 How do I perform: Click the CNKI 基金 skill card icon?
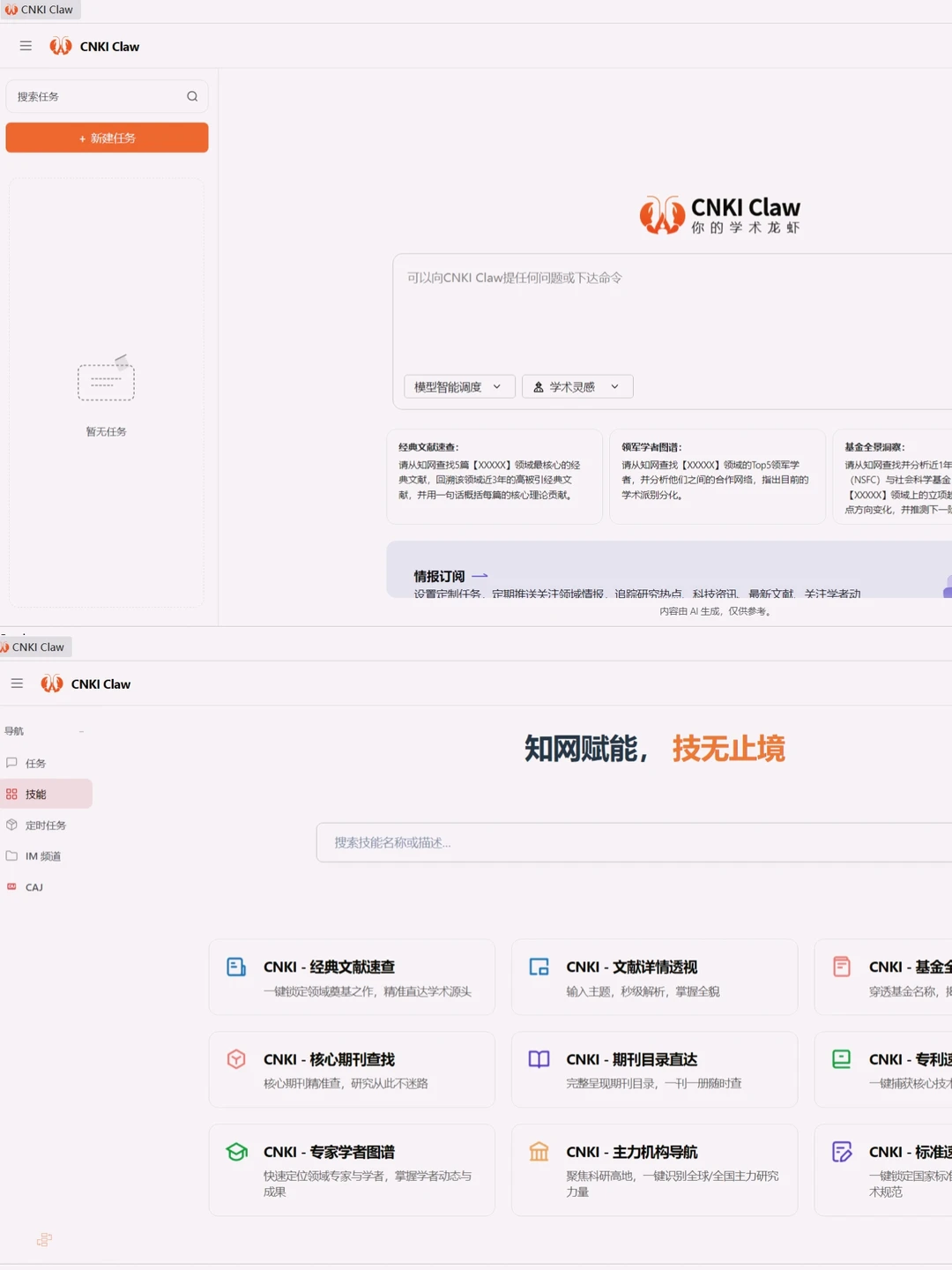[842, 967]
